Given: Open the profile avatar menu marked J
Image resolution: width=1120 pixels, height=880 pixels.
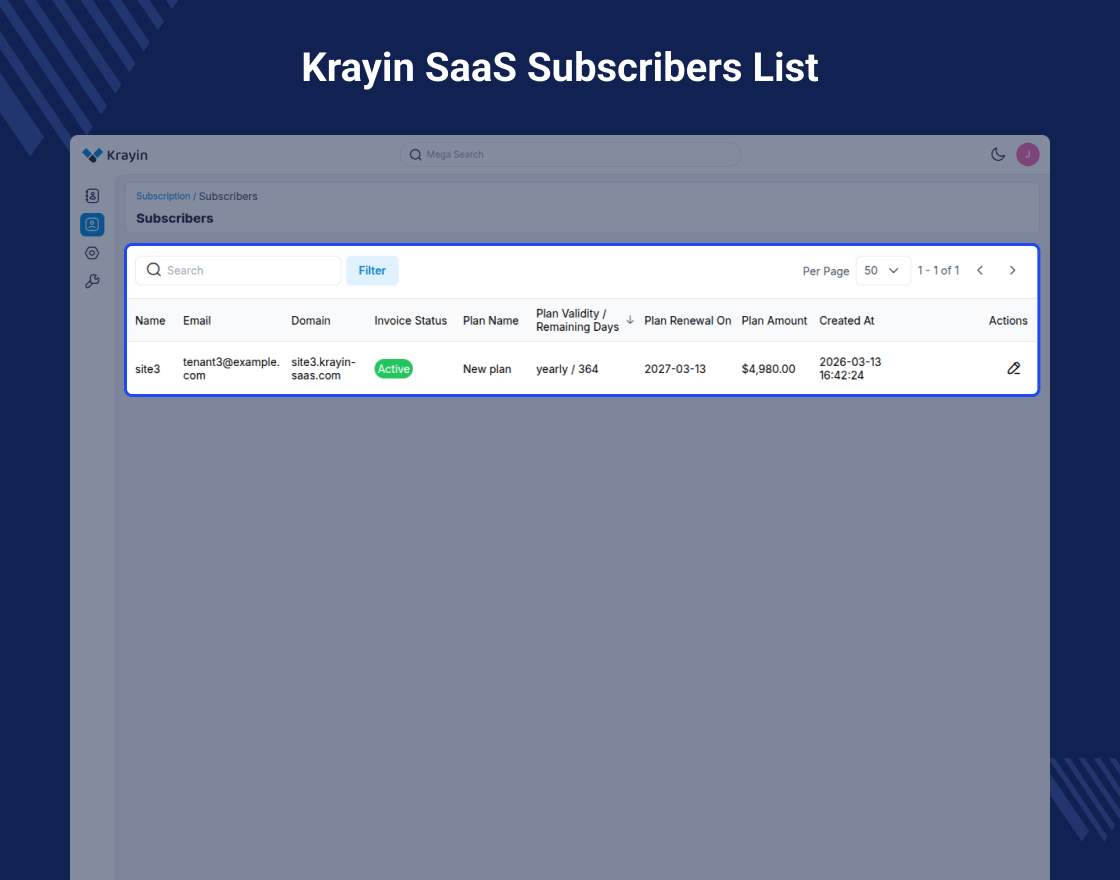Looking at the screenshot, I should (x=1027, y=154).
